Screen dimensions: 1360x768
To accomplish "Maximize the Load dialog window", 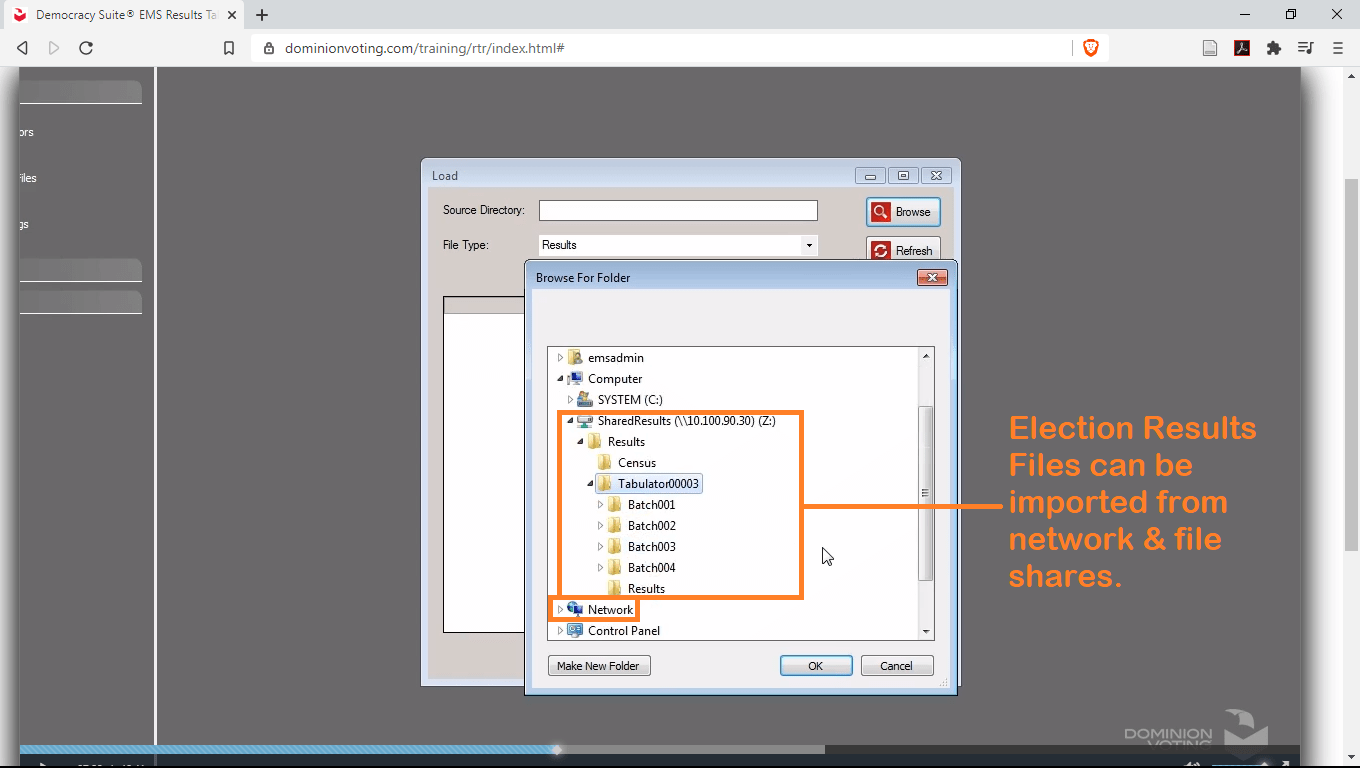I will pyautogui.click(x=903, y=176).
